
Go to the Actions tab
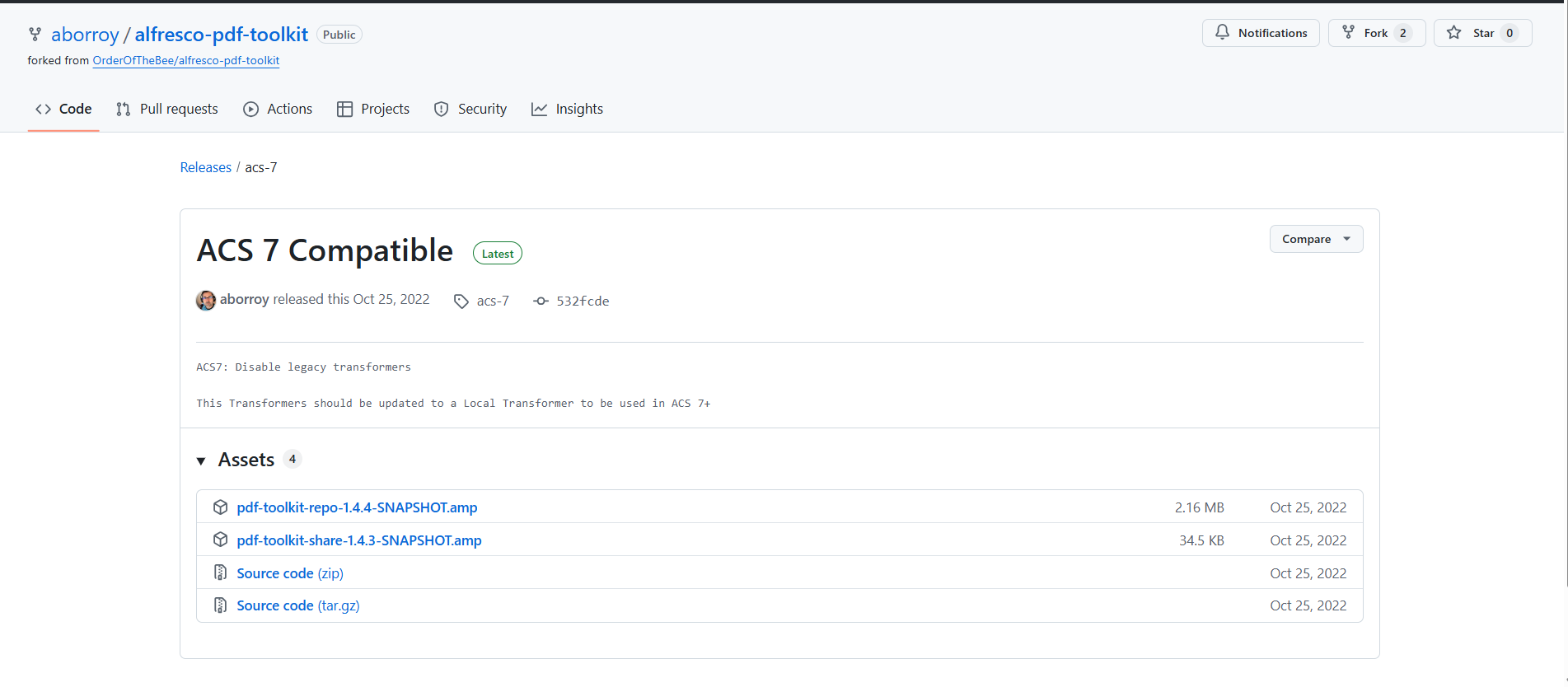[x=278, y=109]
